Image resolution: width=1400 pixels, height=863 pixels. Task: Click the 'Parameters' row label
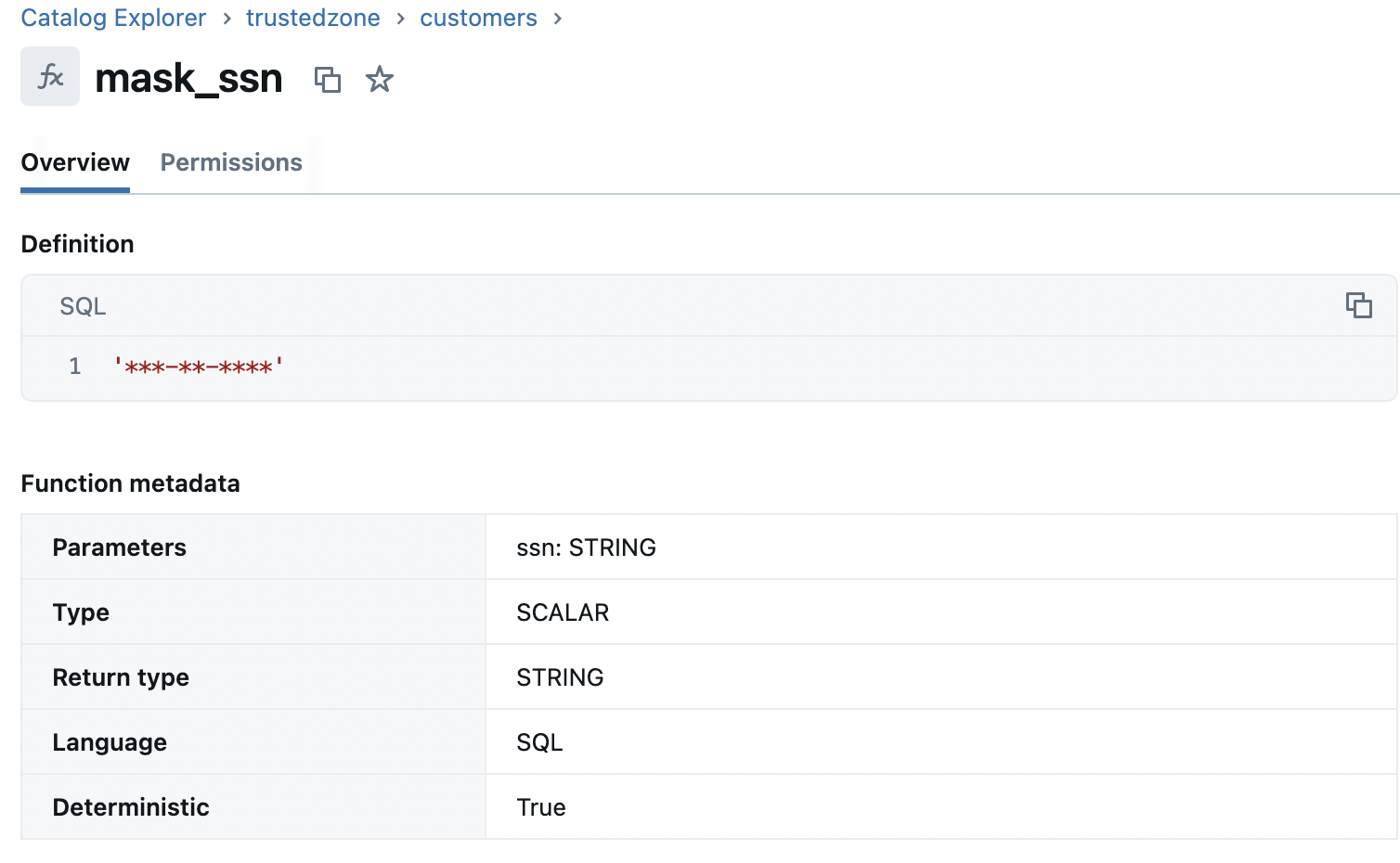coord(120,547)
